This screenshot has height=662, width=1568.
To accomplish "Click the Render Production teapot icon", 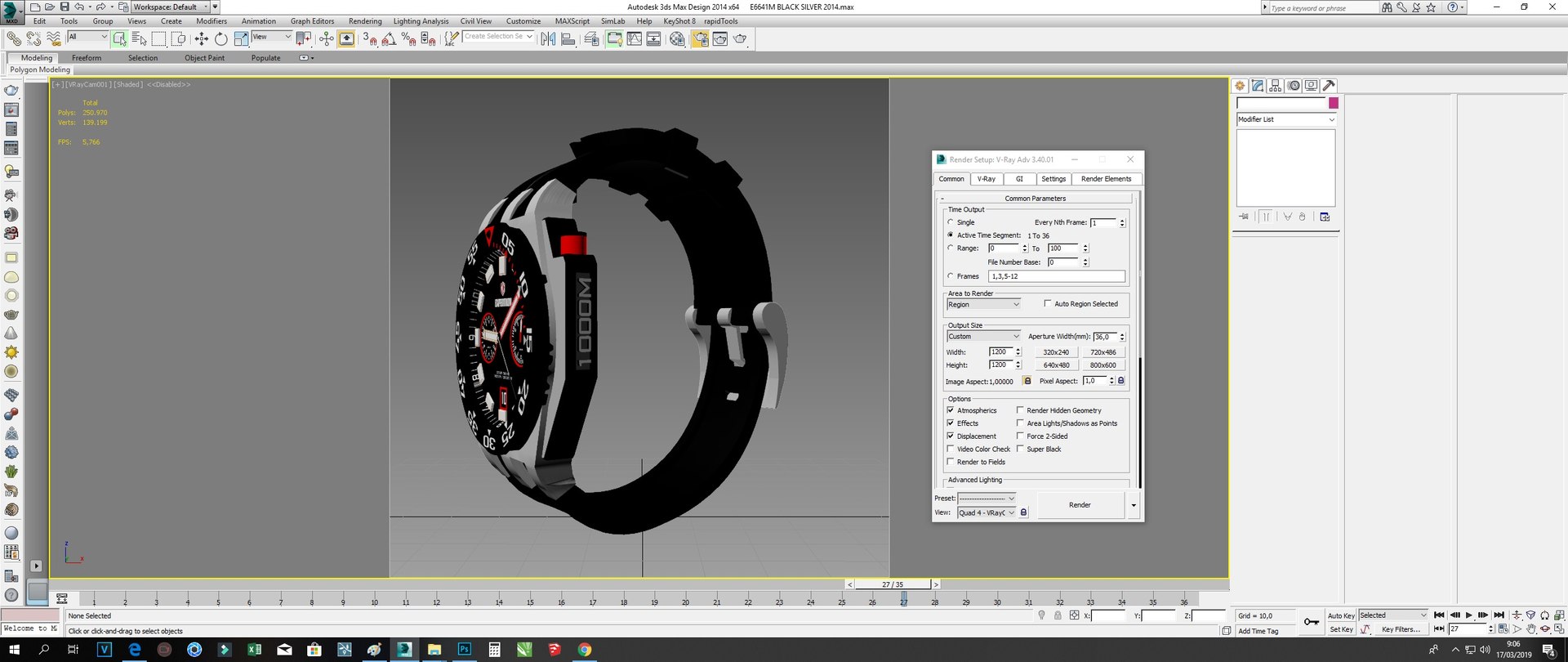I will 740,38.
